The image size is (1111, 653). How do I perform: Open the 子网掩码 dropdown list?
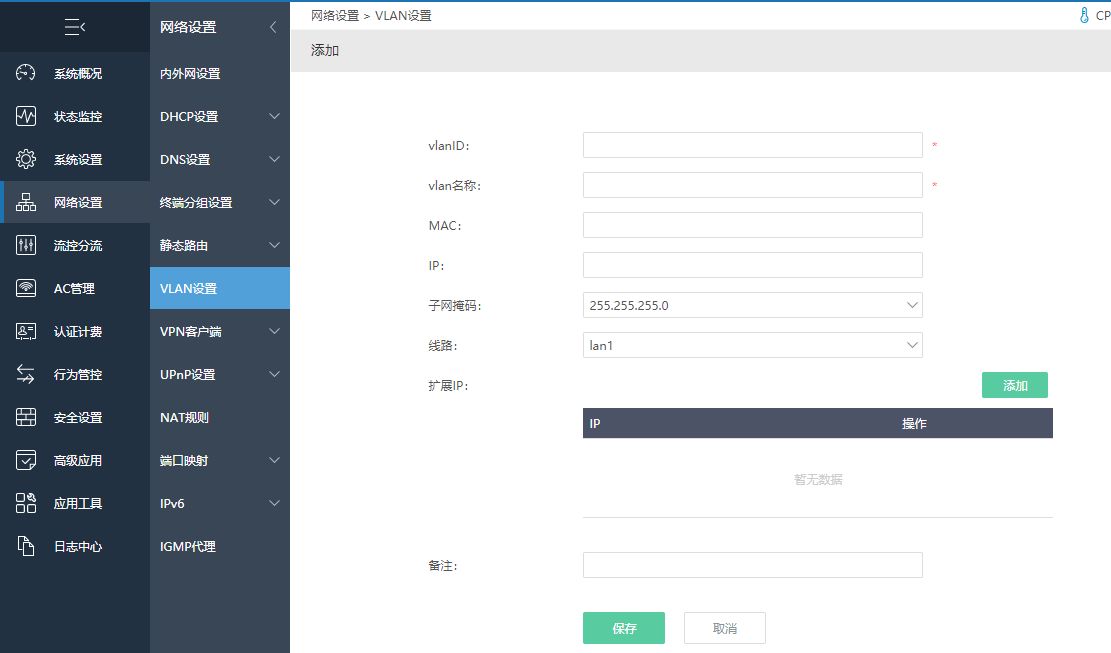752,305
